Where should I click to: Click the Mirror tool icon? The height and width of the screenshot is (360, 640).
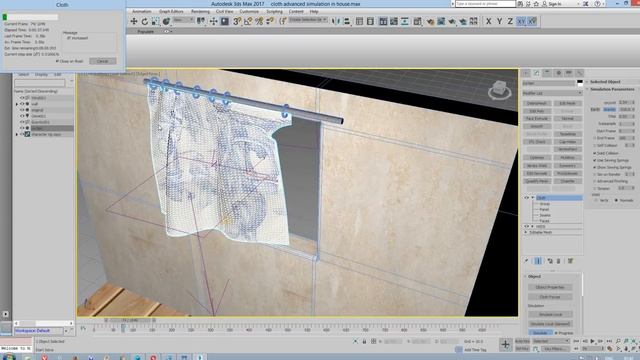click(336, 21)
